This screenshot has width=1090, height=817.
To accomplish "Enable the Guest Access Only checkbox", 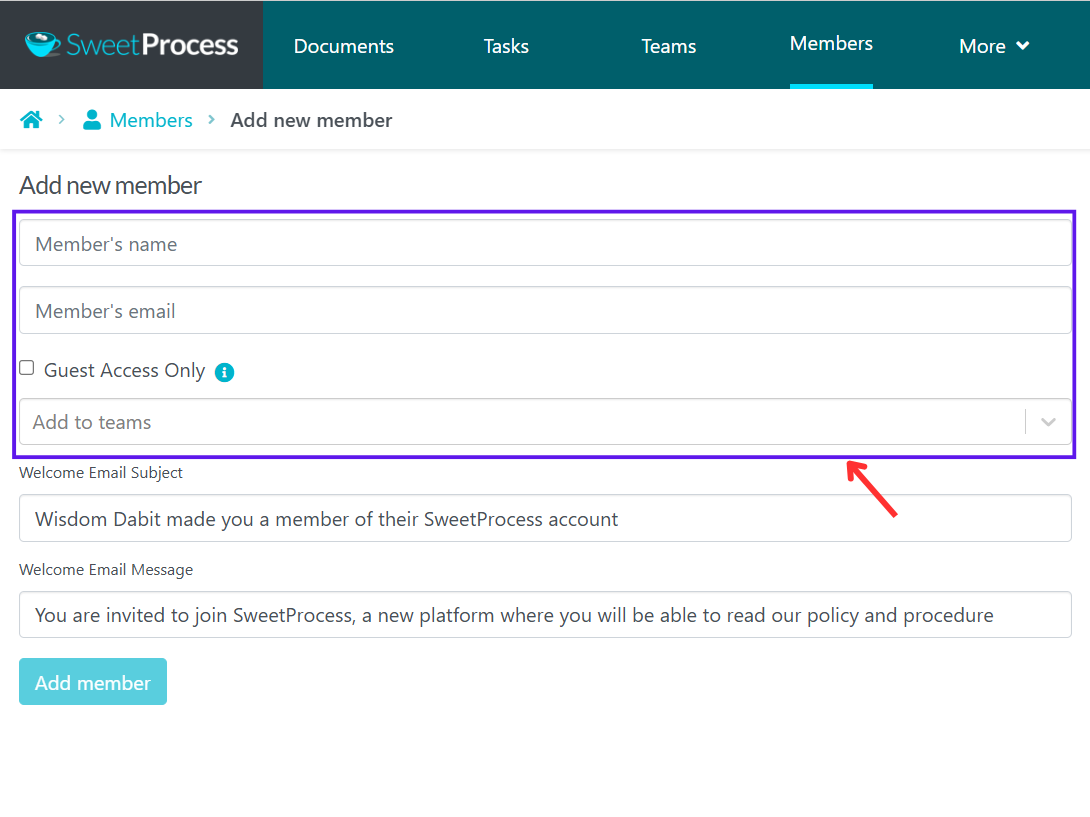I will 27,368.
